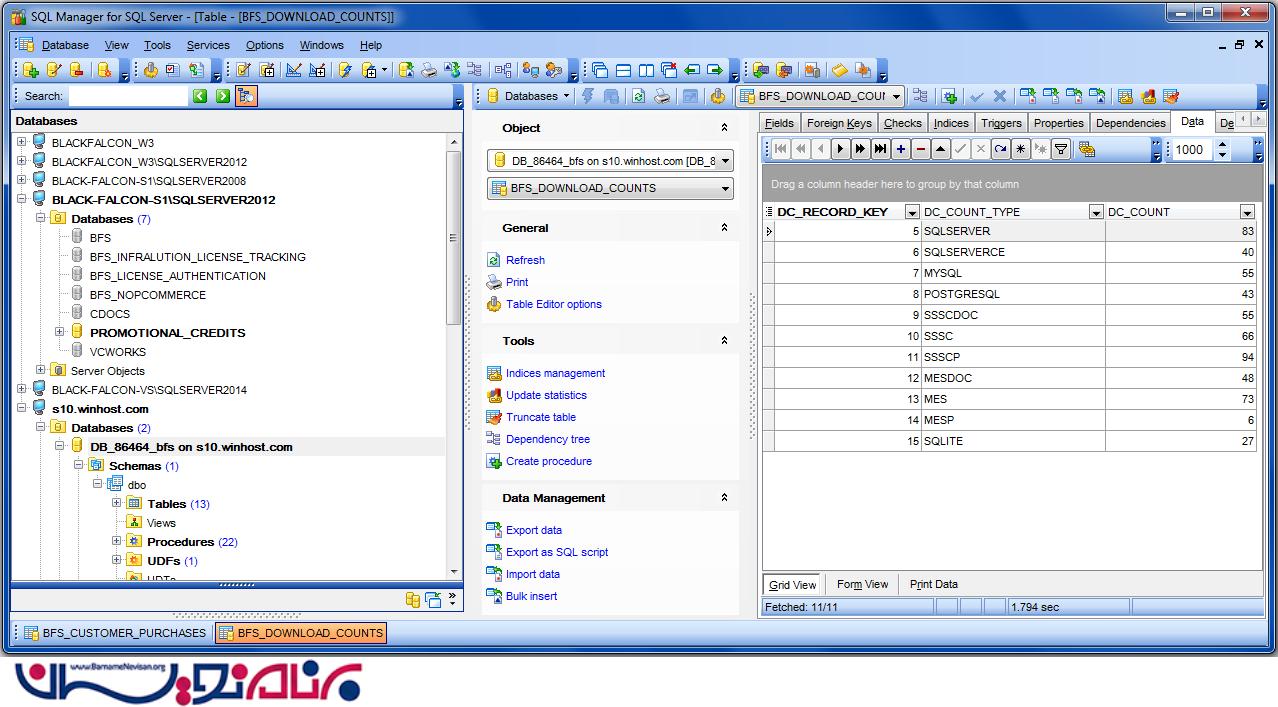Click in the Search input field

[x=127, y=96]
